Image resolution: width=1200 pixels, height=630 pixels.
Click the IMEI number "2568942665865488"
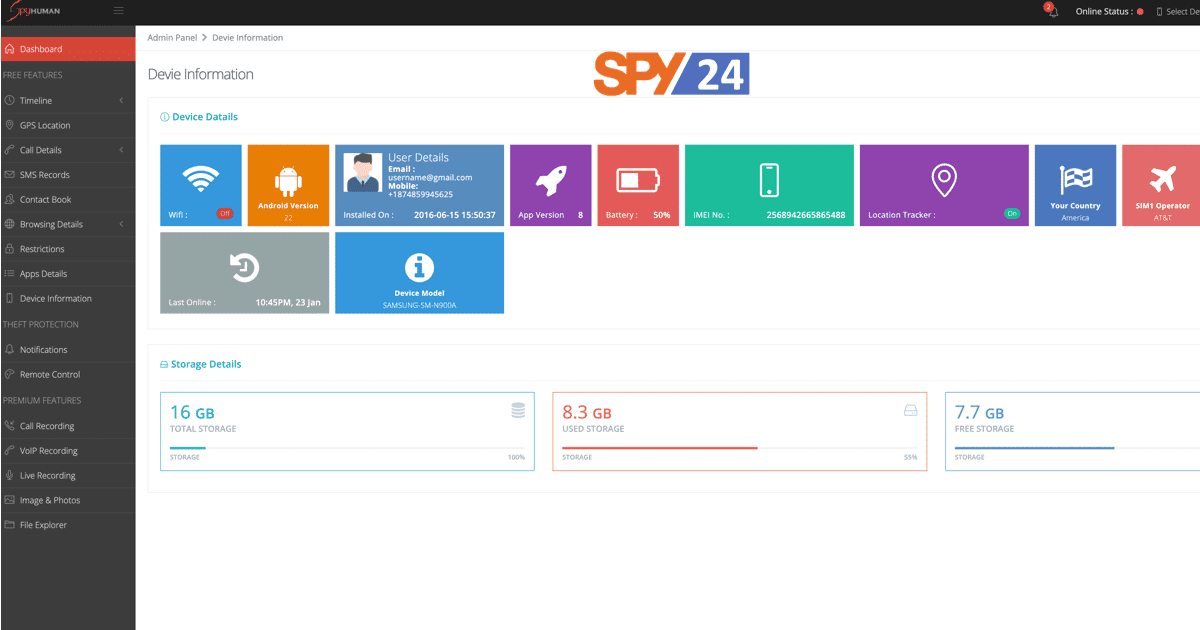click(x=806, y=215)
